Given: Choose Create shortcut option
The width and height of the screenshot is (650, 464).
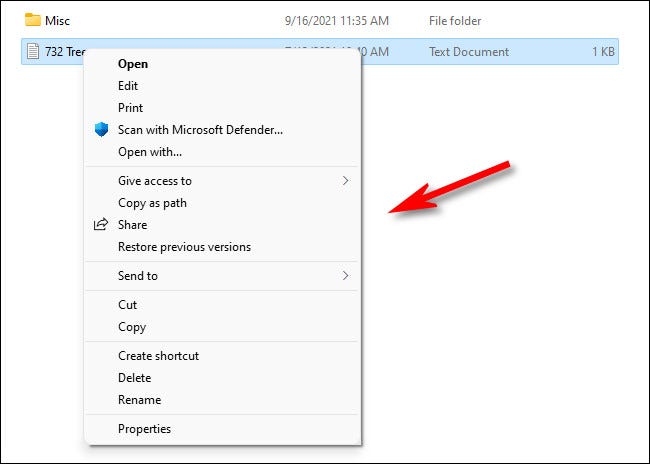Looking at the screenshot, I should click(158, 356).
